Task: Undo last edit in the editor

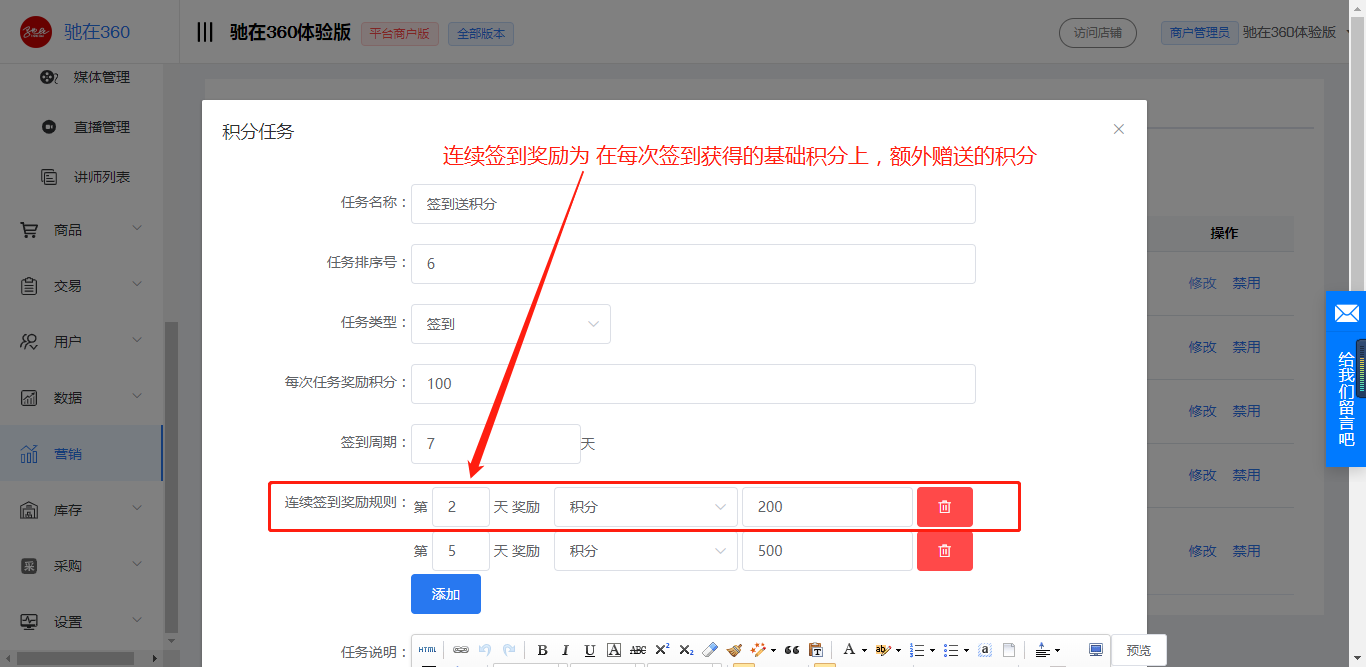Action: (x=485, y=650)
